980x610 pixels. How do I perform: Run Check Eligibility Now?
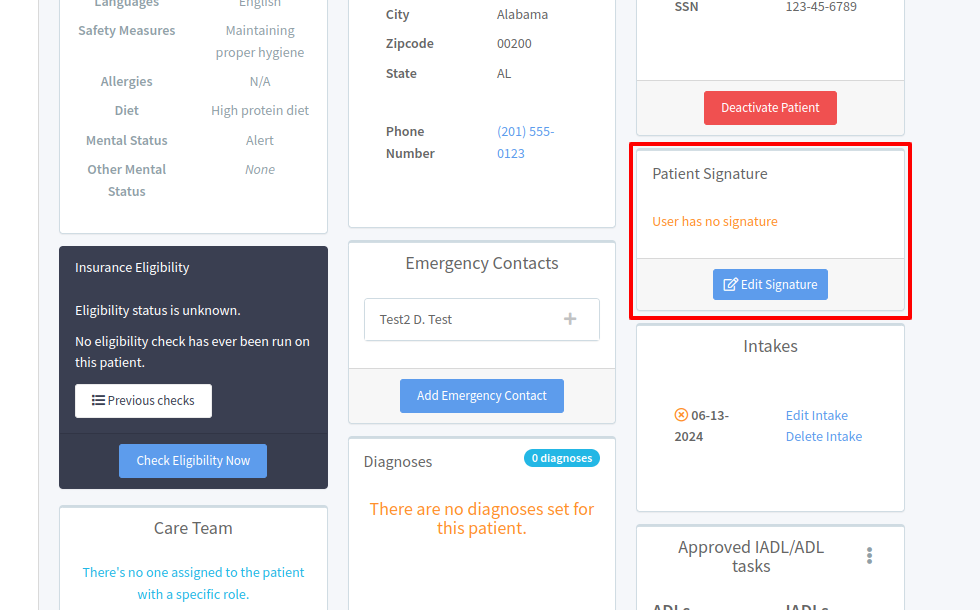tap(193, 461)
